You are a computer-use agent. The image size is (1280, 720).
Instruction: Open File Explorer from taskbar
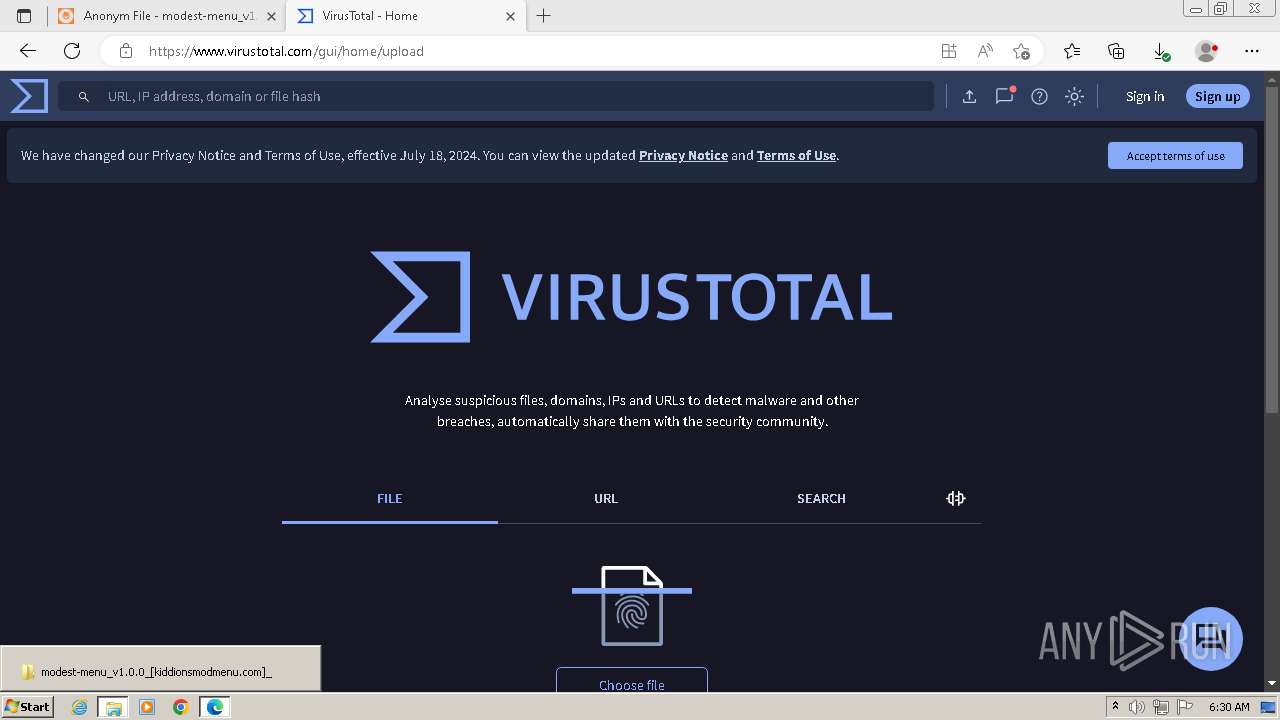(113, 707)
